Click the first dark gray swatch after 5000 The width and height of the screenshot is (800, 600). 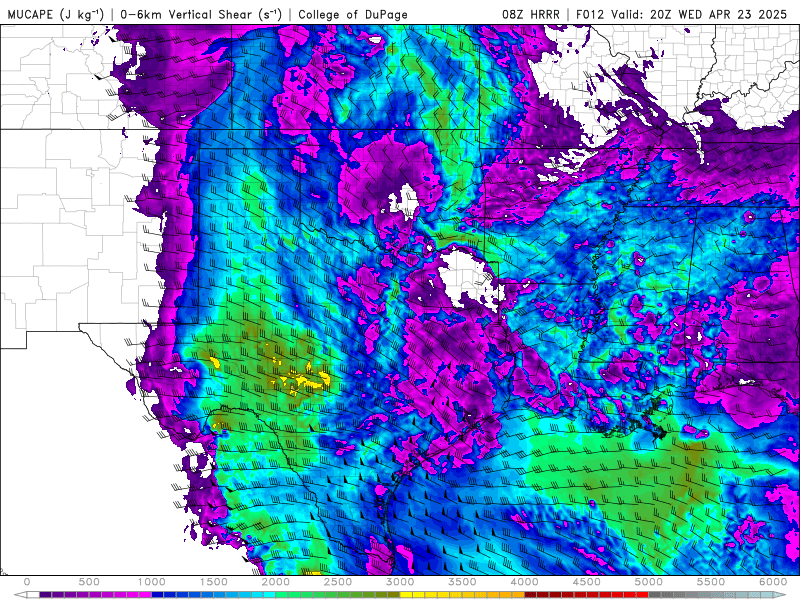(x=655, y=594)
